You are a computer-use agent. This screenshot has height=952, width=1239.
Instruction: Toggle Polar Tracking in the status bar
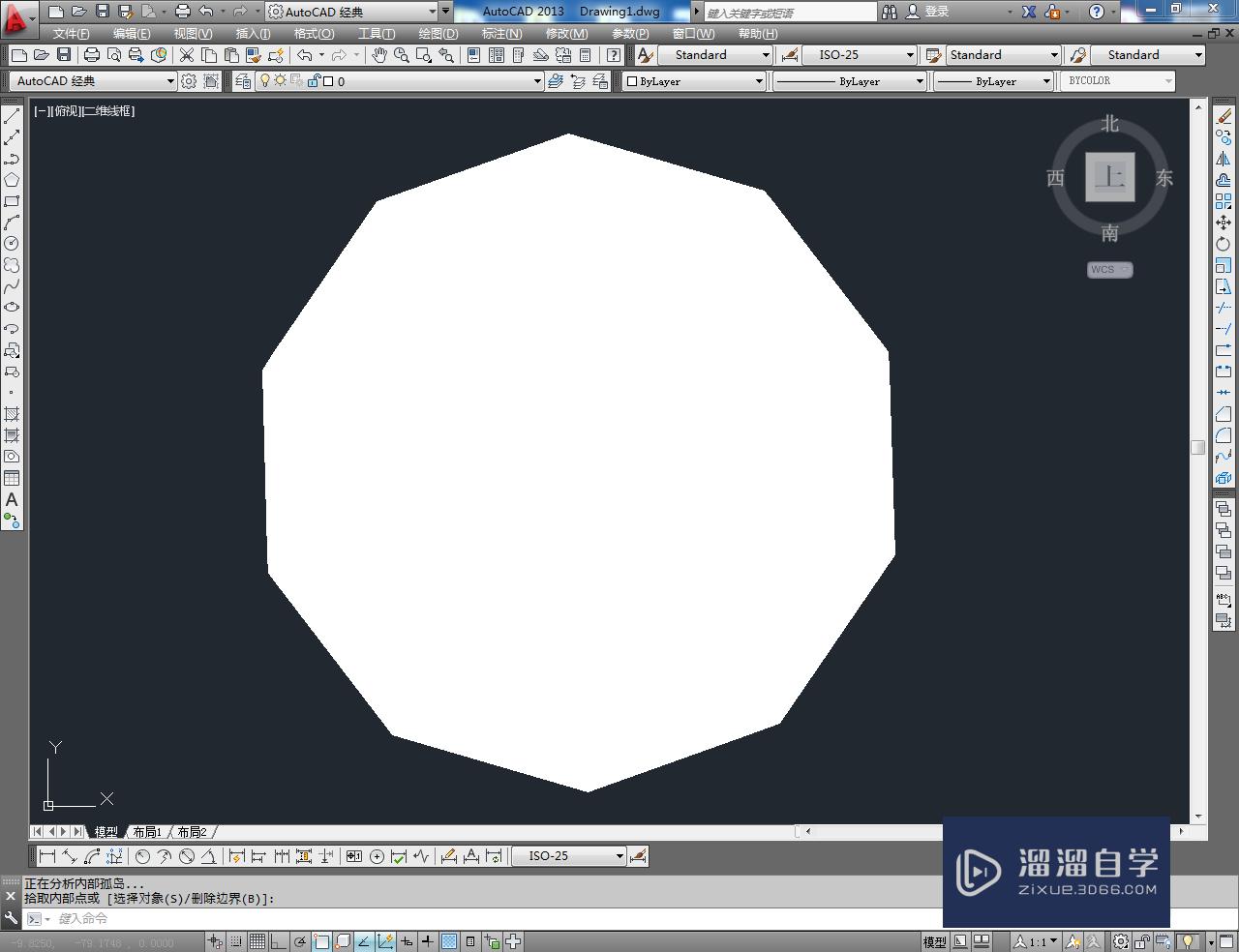[300, 941]
